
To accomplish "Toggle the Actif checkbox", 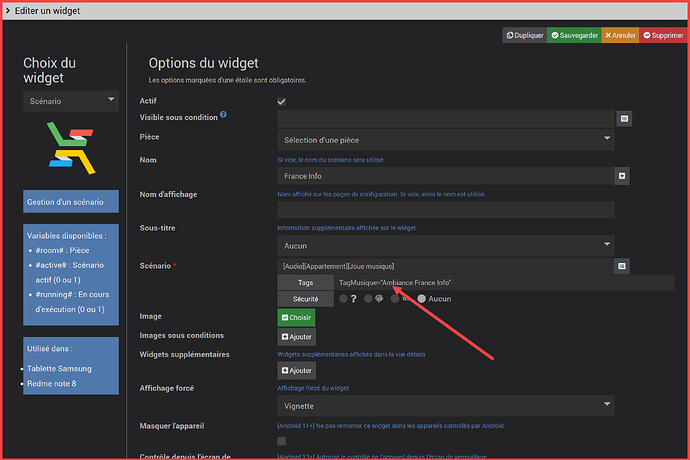I will [282, 101].
